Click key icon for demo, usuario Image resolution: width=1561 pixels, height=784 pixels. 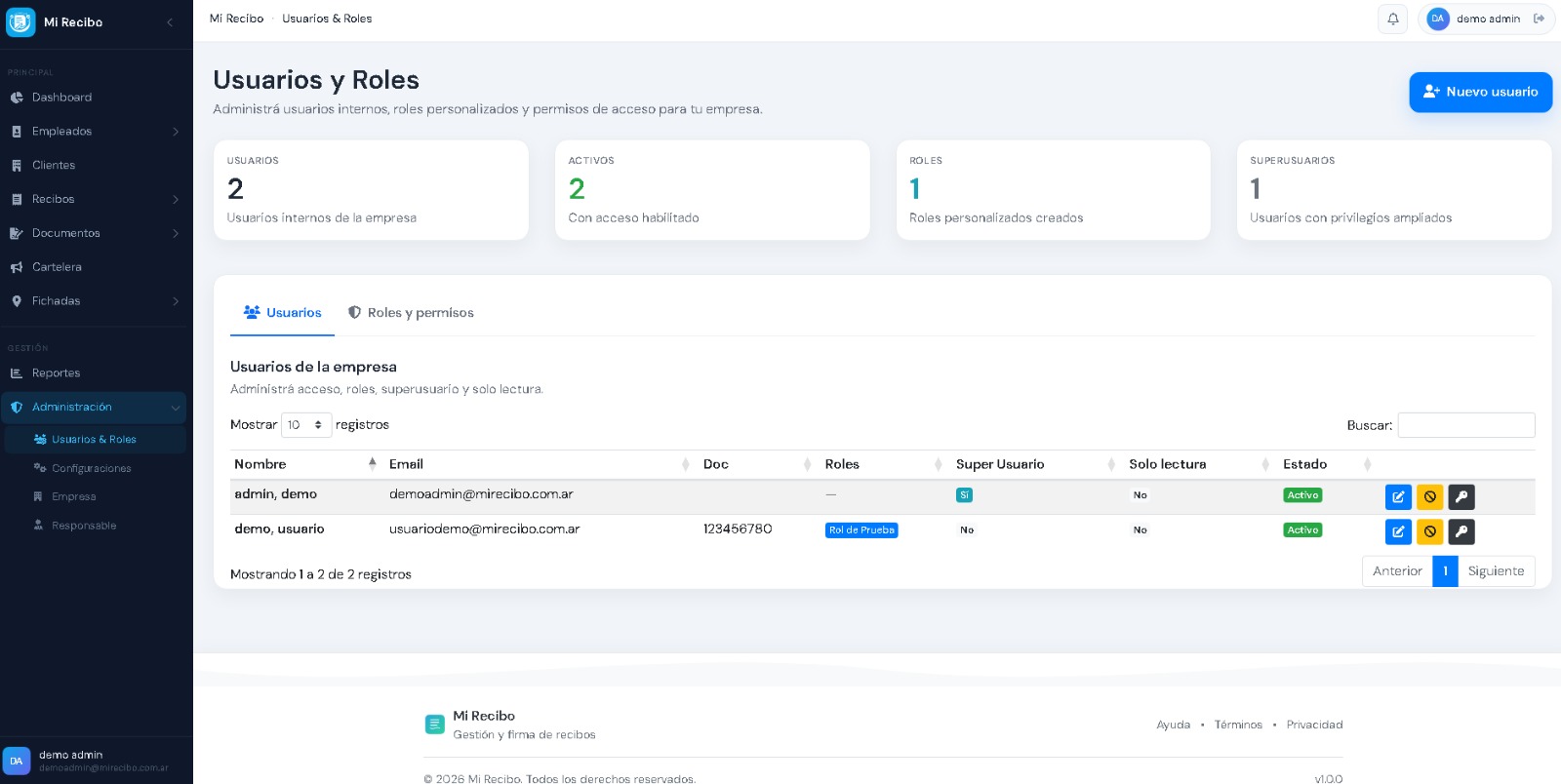tap(1461, 531)
